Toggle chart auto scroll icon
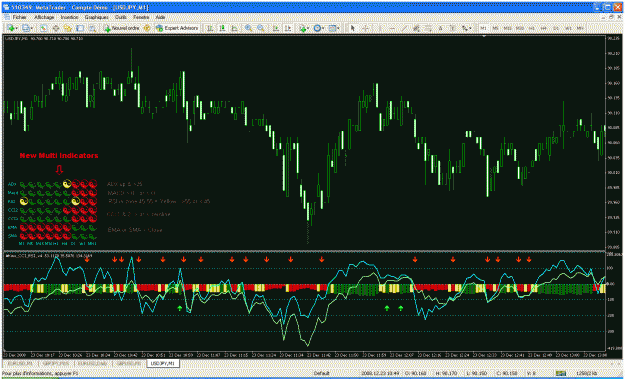The height and width of the screenshot is (379, 625). point(276,28)
